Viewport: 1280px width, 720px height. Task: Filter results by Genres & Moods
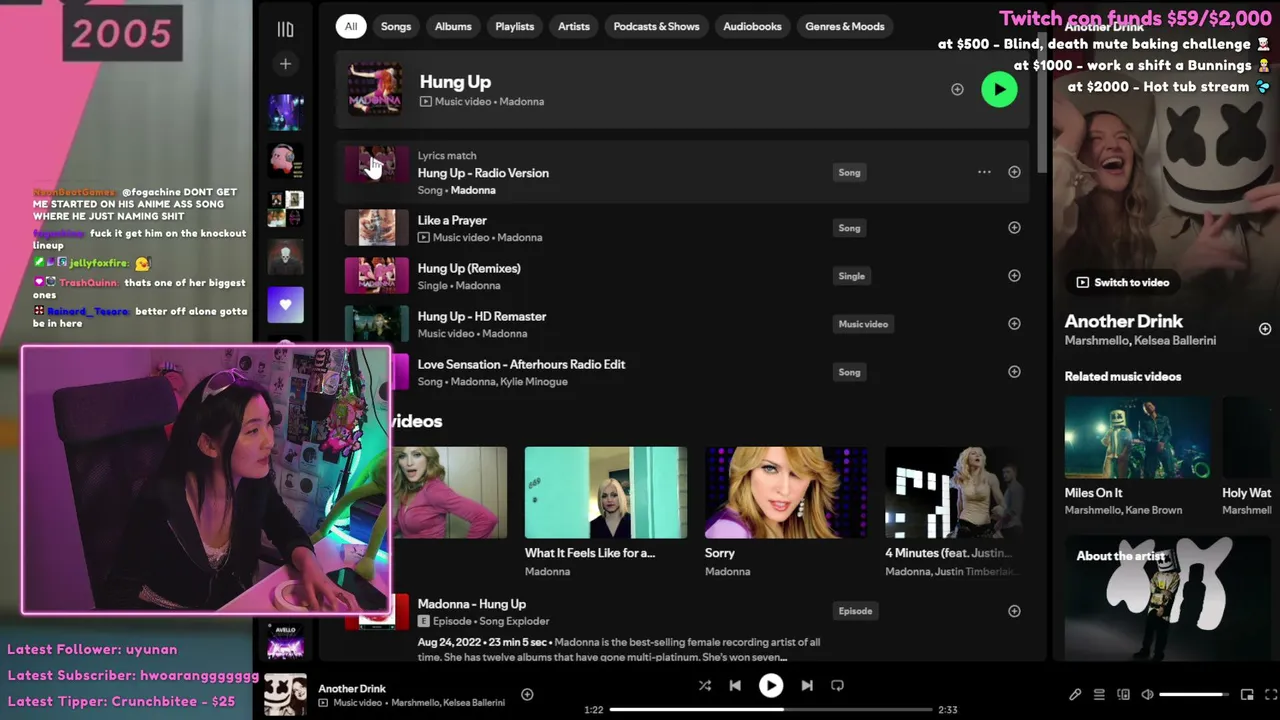pyautogui.click(x=845, y=26)
